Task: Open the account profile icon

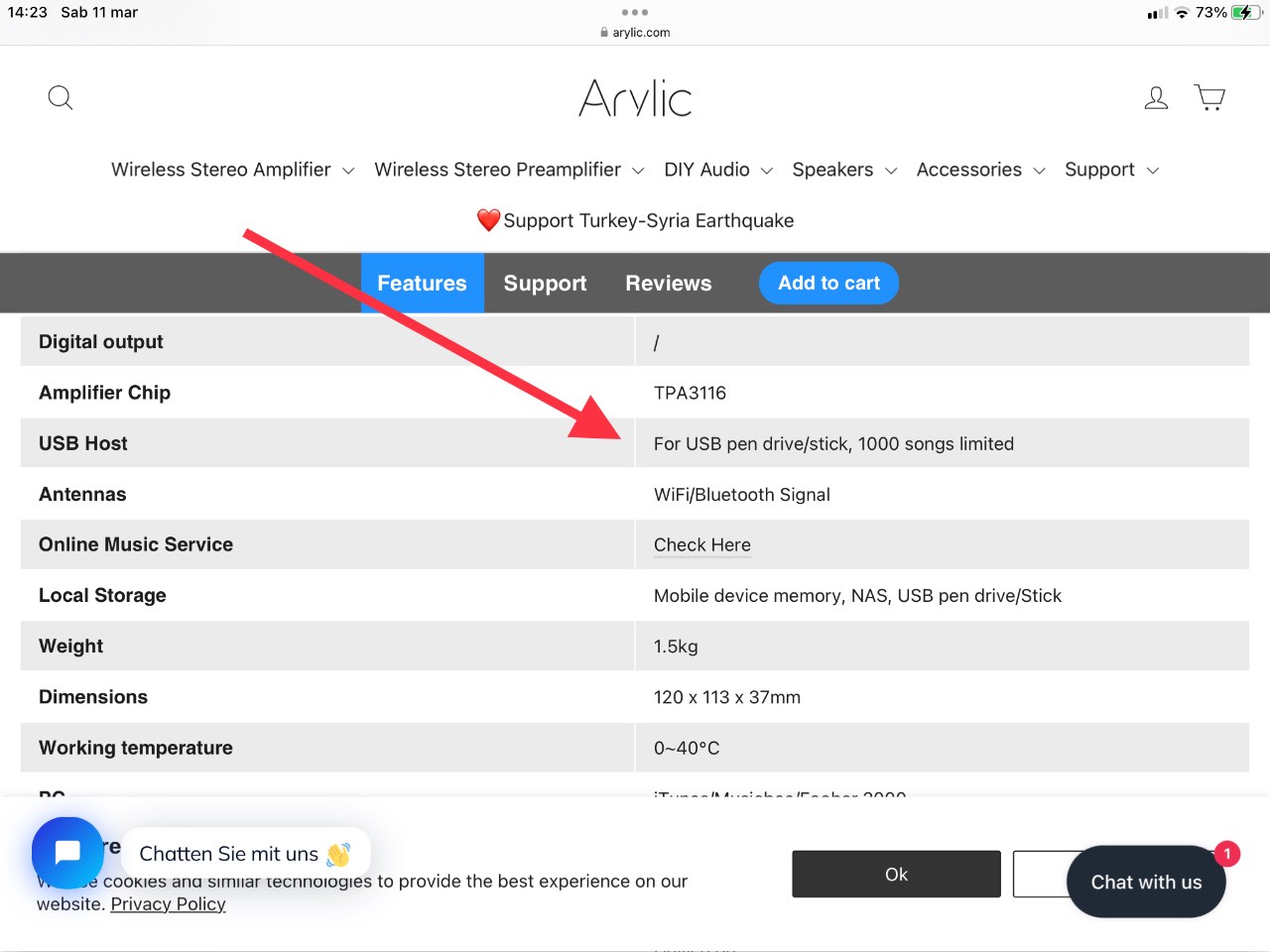Action: point(1156,97)
